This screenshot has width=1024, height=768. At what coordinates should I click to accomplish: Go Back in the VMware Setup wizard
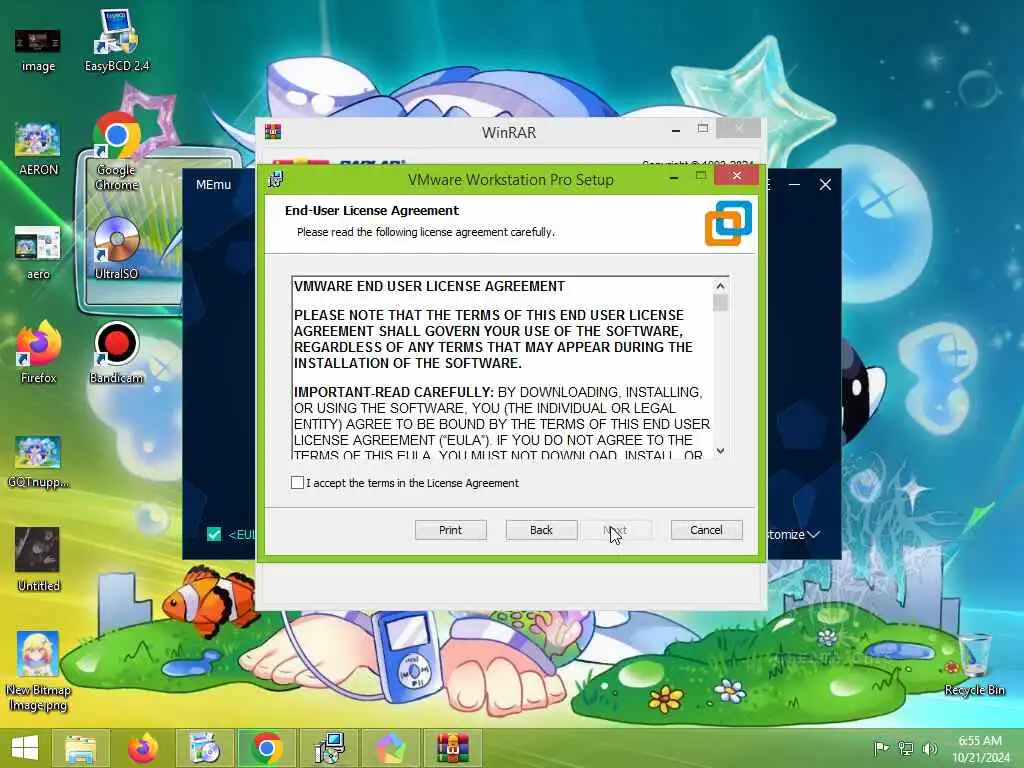(541, 530)
